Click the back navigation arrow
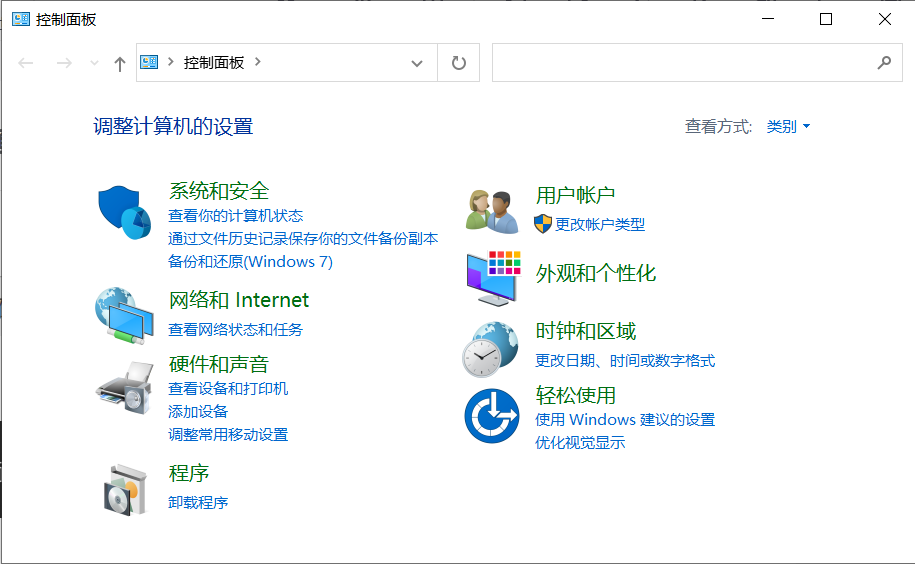The image size is (915, 564). 26,62
